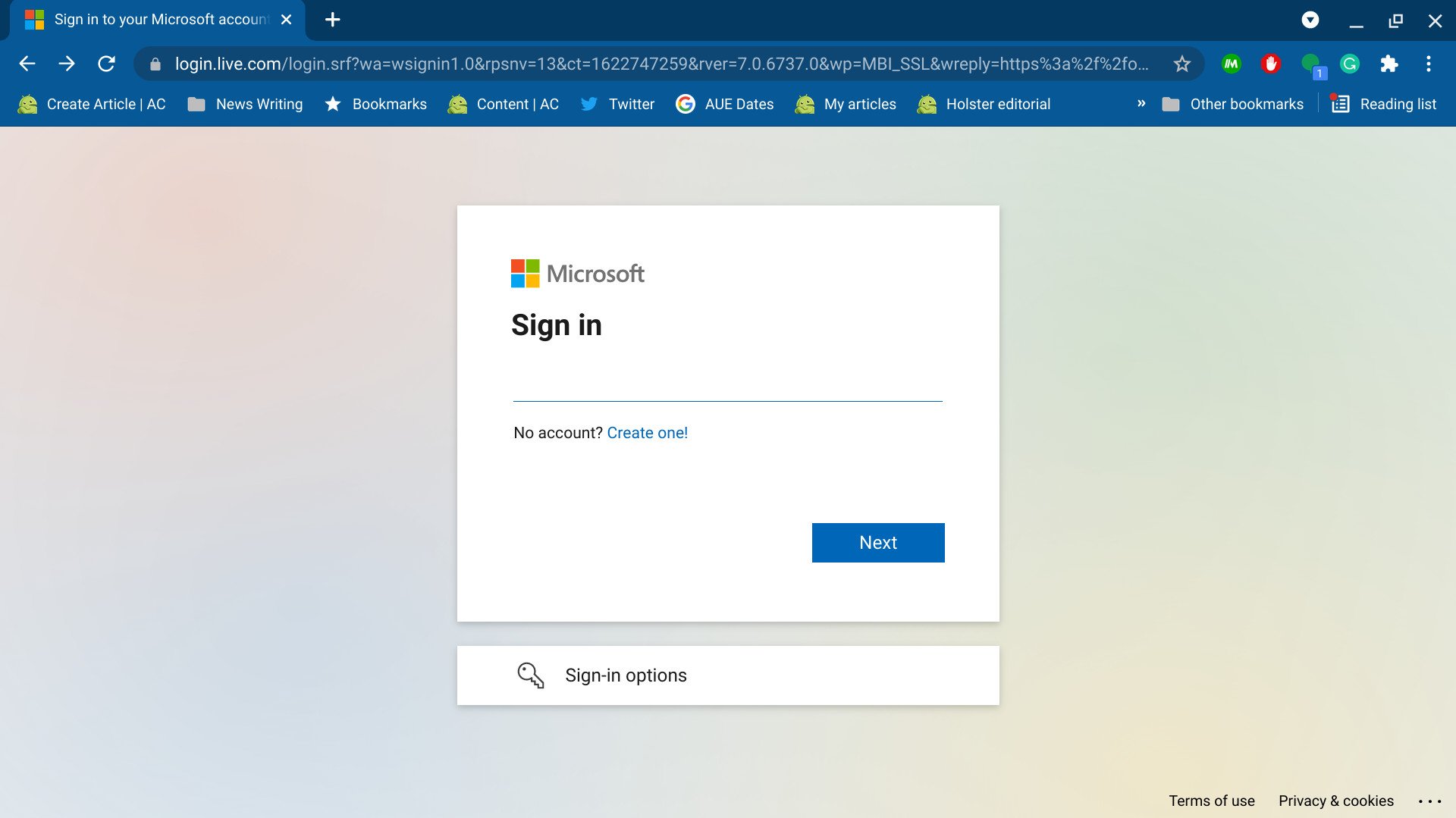Image resolution: width=1456 pixels, height=818 pixels.
Task: Click the Create one! link
Action: (648, 433)
